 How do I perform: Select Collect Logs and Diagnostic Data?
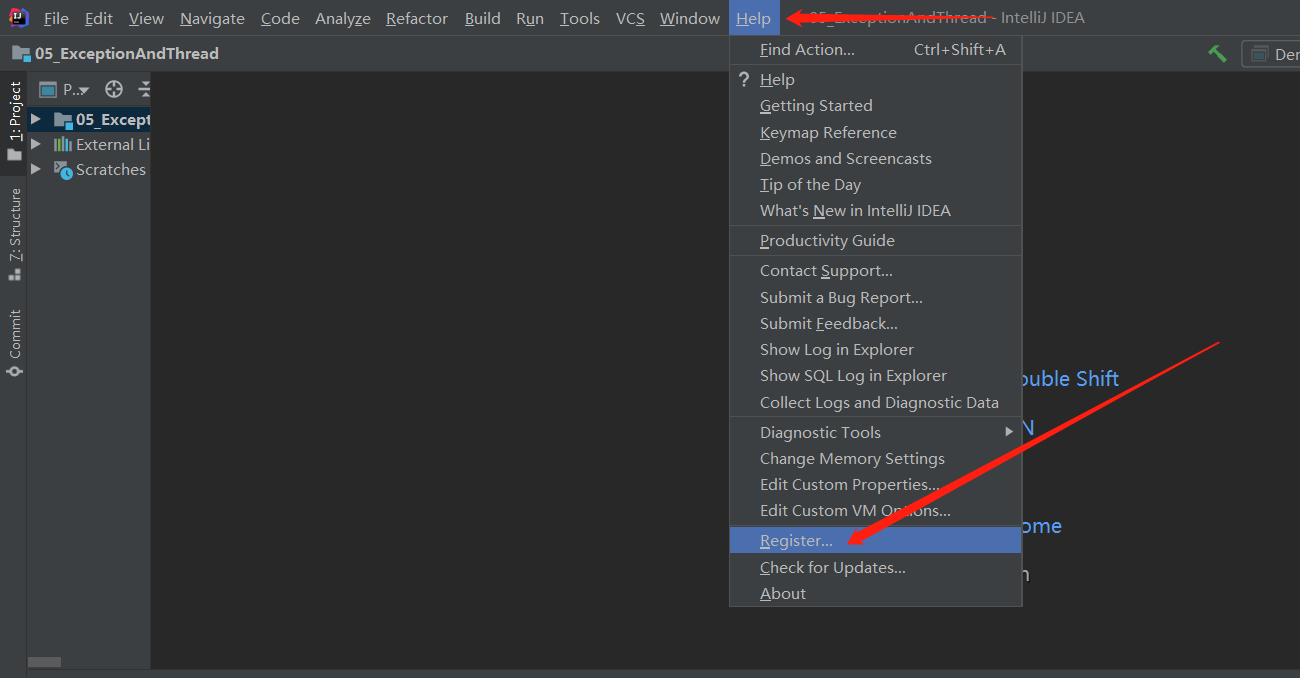[875, 402]
